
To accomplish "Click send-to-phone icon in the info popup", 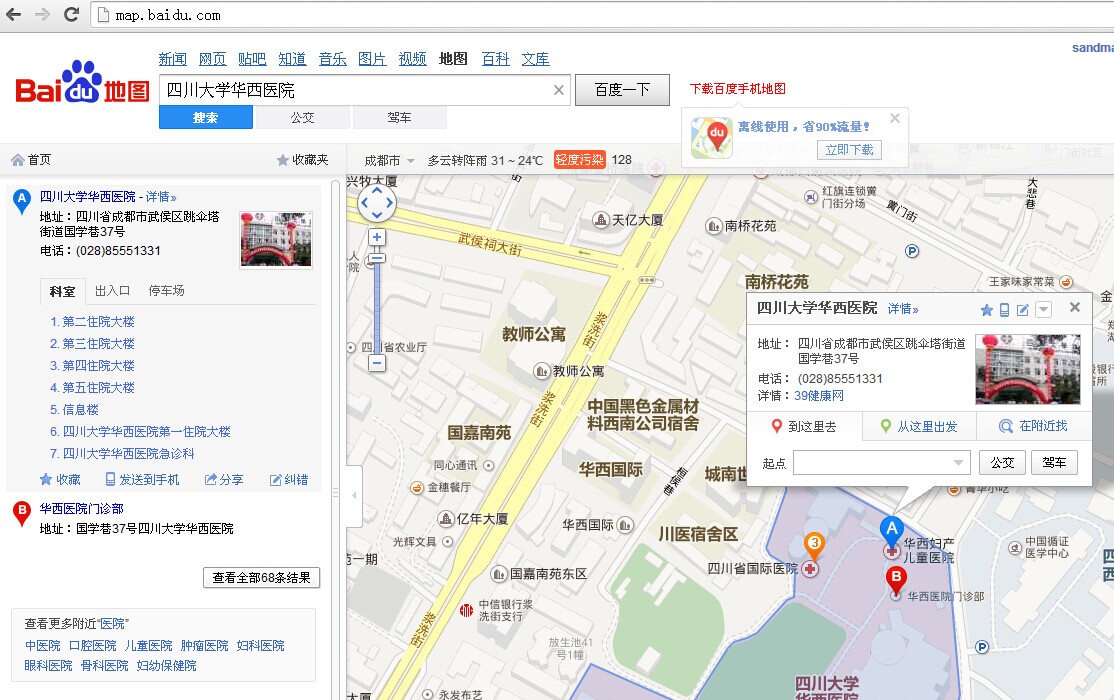I will coord(1004,310).
